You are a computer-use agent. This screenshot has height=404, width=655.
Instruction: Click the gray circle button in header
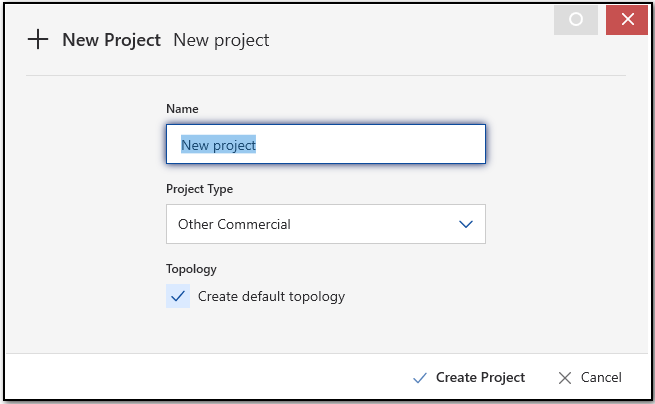pos(576,20)
